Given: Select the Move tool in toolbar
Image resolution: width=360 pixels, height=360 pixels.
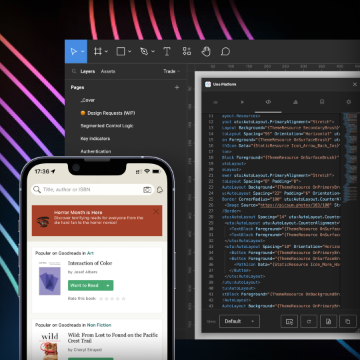Looking at the screenshot, I should coord(74,52).
